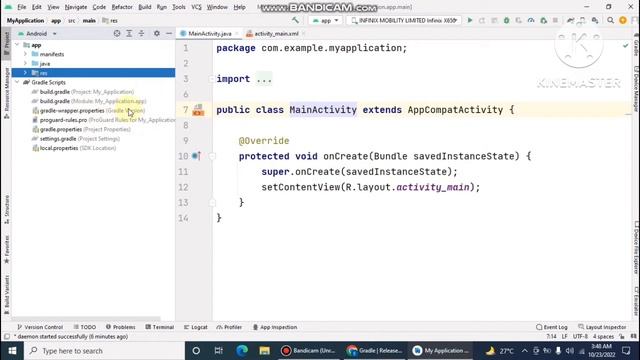Open the Terminal tool window
This screenshot has height=360, width=640.
click(160, 327)
